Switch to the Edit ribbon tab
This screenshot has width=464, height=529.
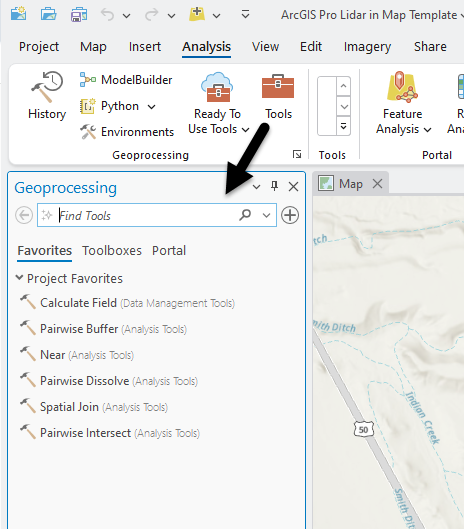point(311,47)
